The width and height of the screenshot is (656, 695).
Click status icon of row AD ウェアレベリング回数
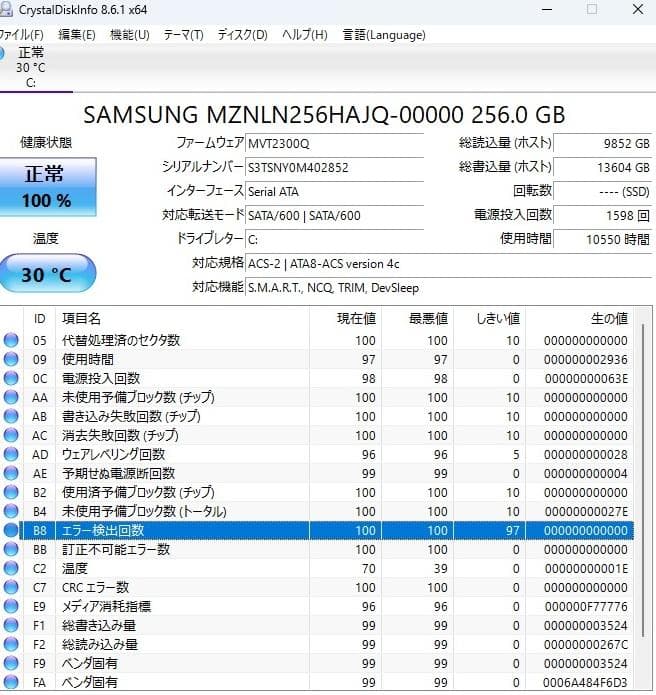pos(11,454)
